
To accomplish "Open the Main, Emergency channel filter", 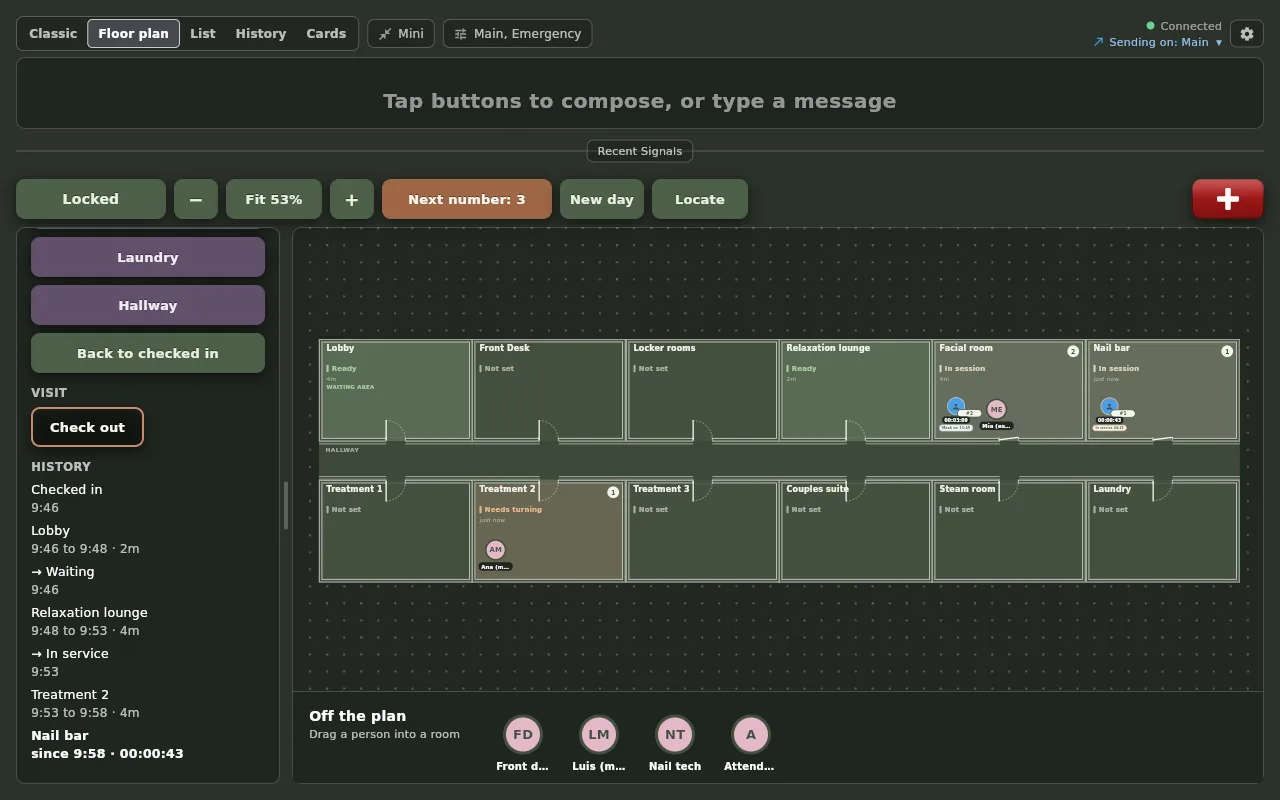I will pyautogui.click(x=517, y=34).
